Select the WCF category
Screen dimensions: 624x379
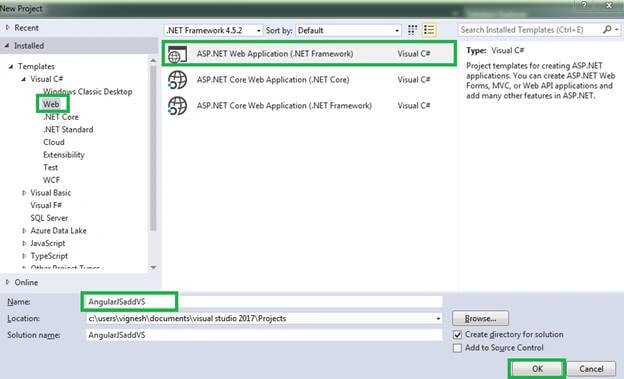point(51,180)
